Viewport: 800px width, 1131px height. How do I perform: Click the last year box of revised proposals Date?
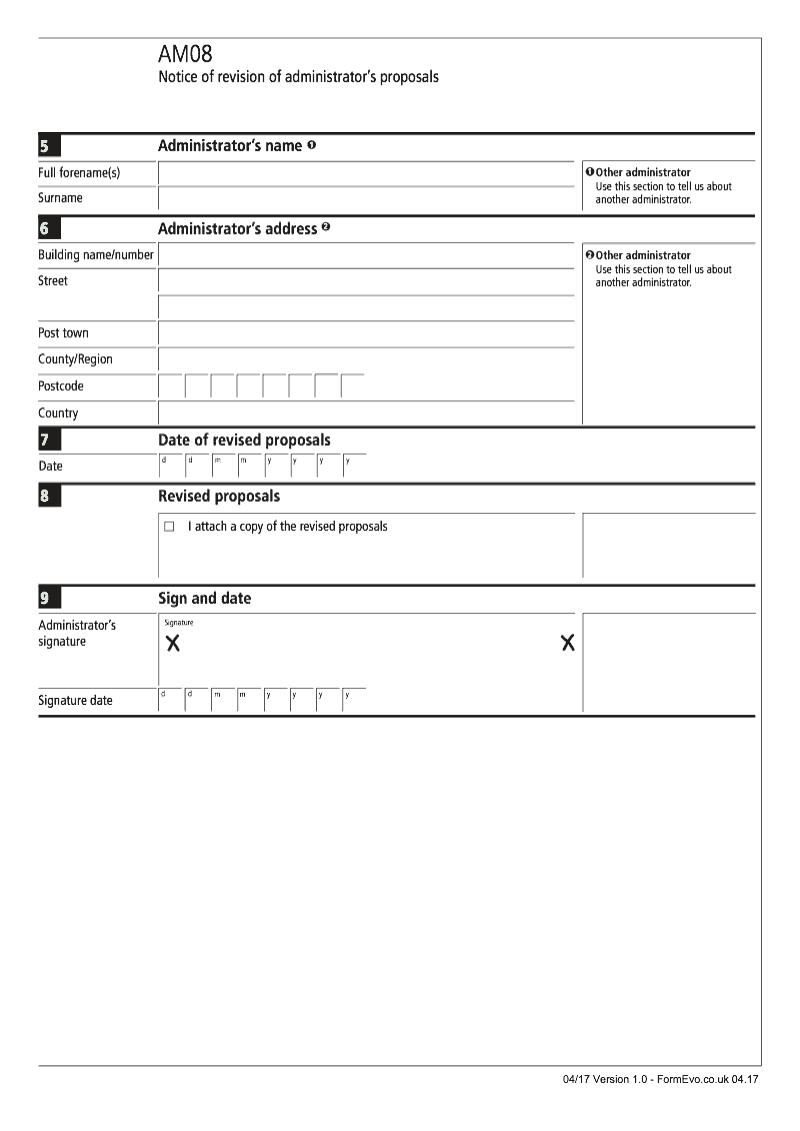[x=354, y=467]
